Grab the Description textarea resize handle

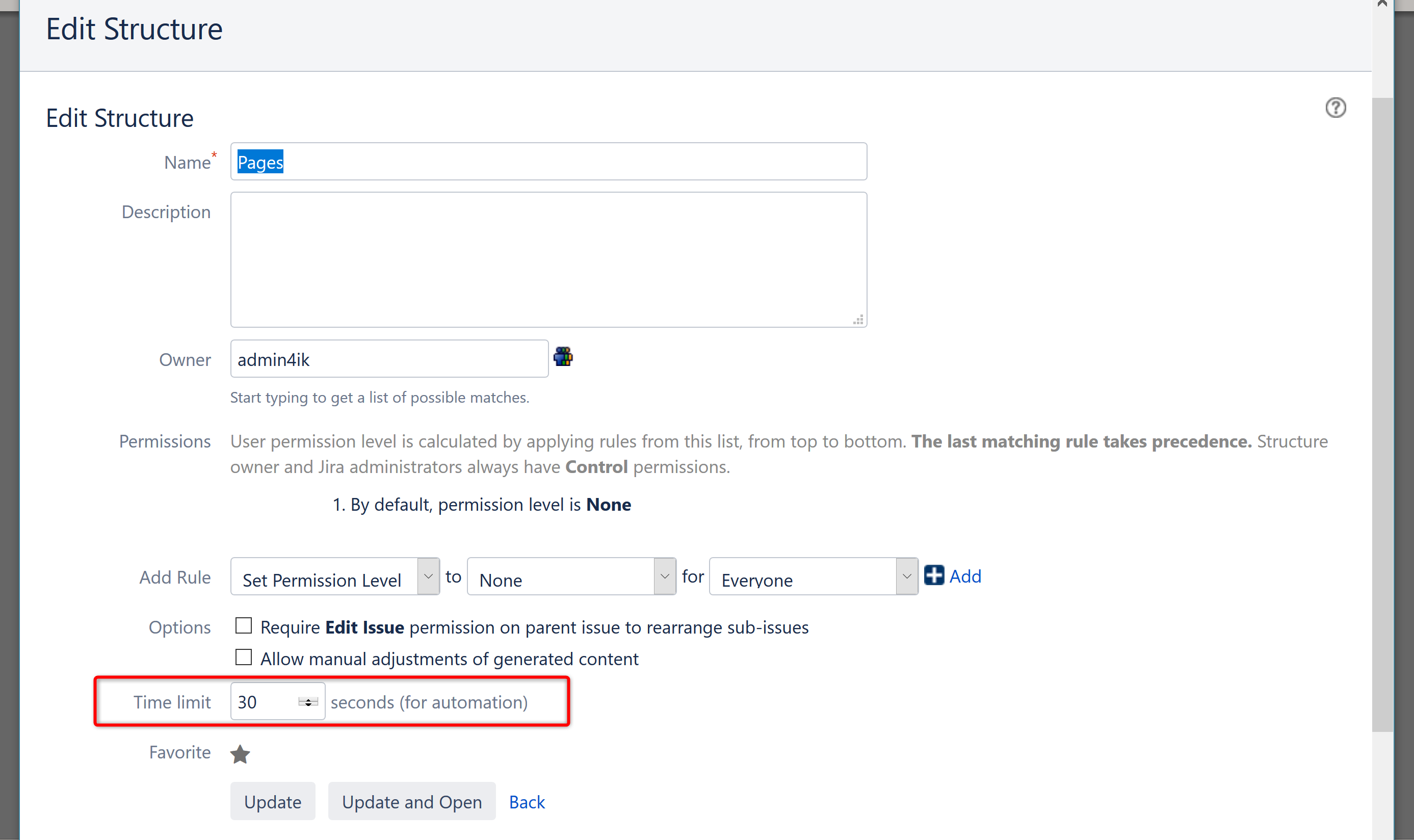click(x=858, y=320)
